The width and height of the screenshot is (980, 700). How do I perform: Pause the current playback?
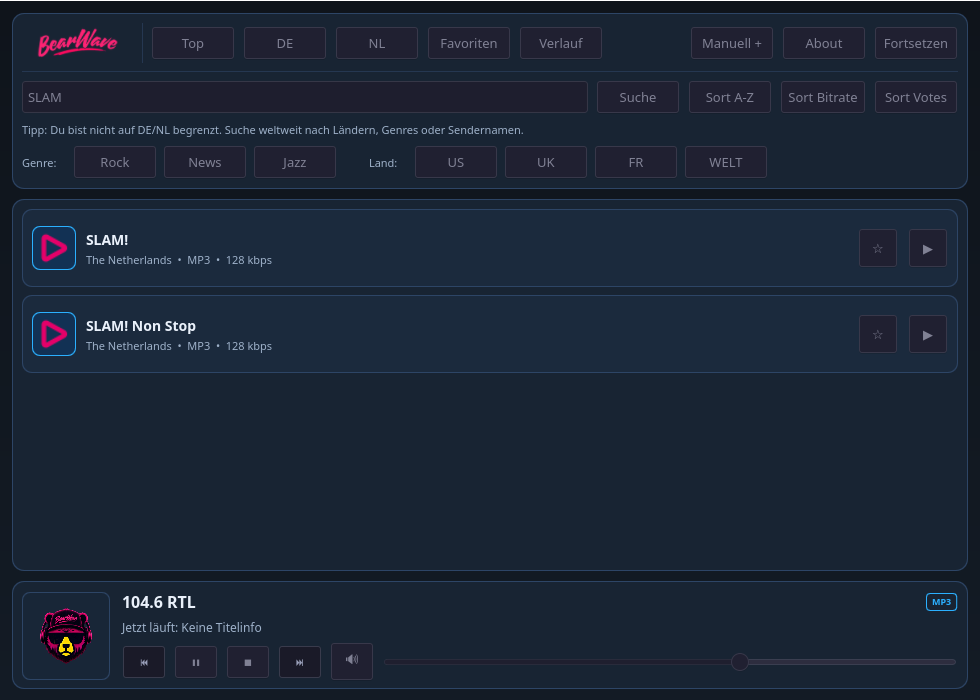196,662
